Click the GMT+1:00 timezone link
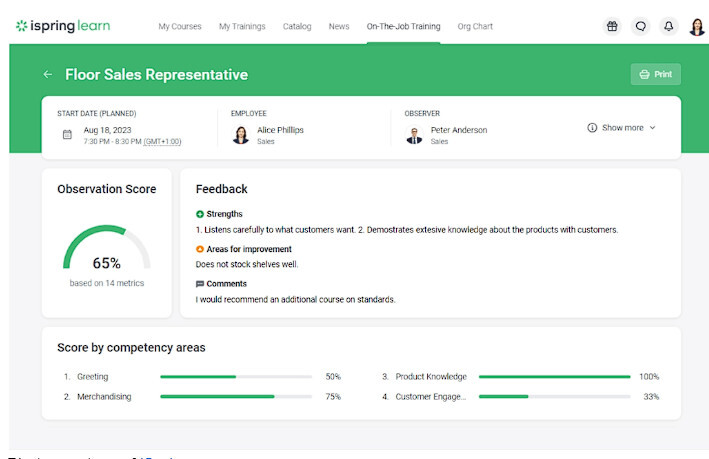The width and height of the screenshot is (709, 459). click(x=162, y=142)
